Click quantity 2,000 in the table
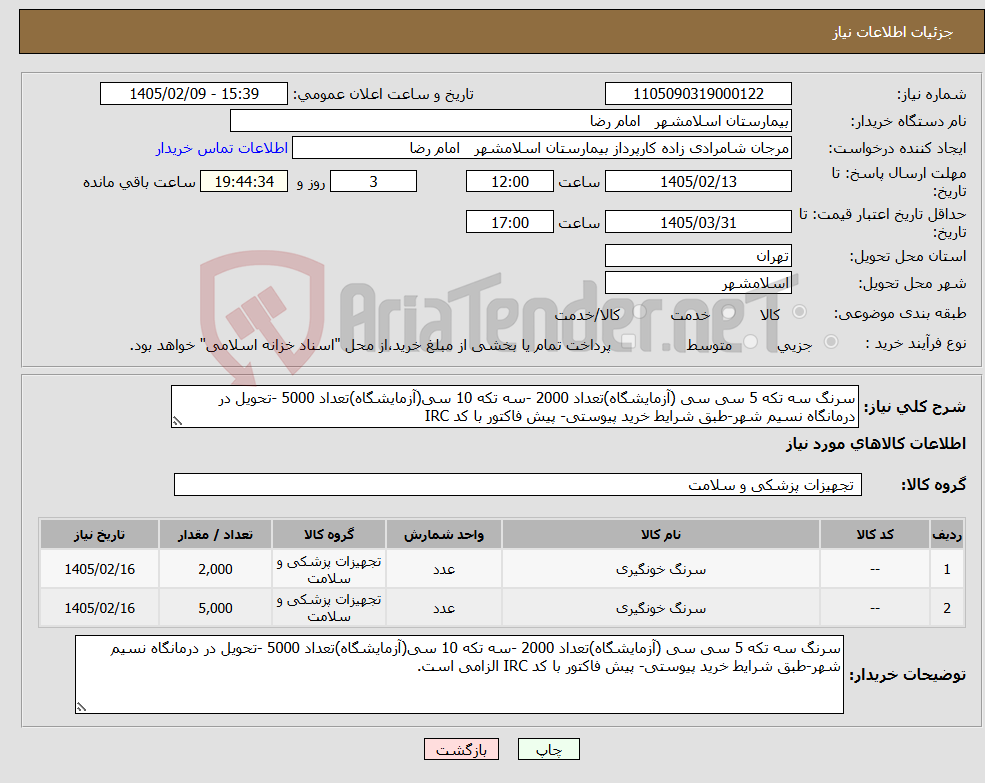 (x=215, y=569)
